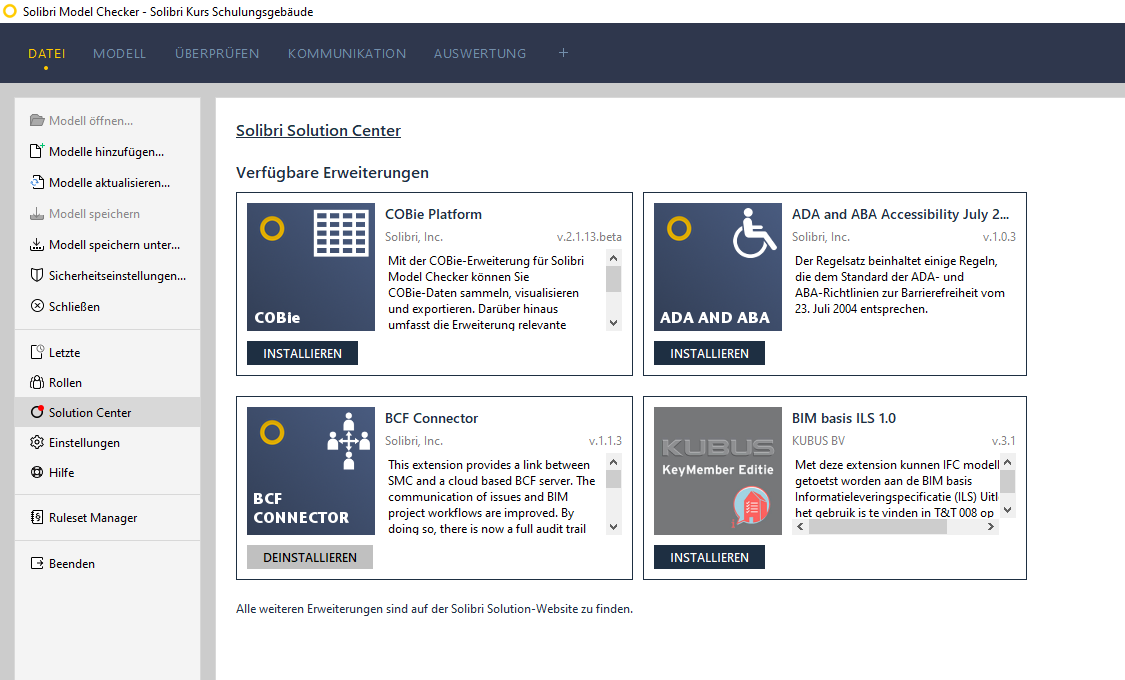
Task: Click the Ruleset Manager label text
Action: (x=93, y=518)
